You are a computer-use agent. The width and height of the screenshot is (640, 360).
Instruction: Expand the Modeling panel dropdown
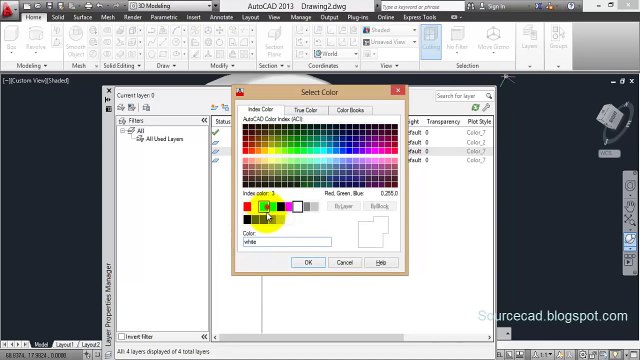32,66
